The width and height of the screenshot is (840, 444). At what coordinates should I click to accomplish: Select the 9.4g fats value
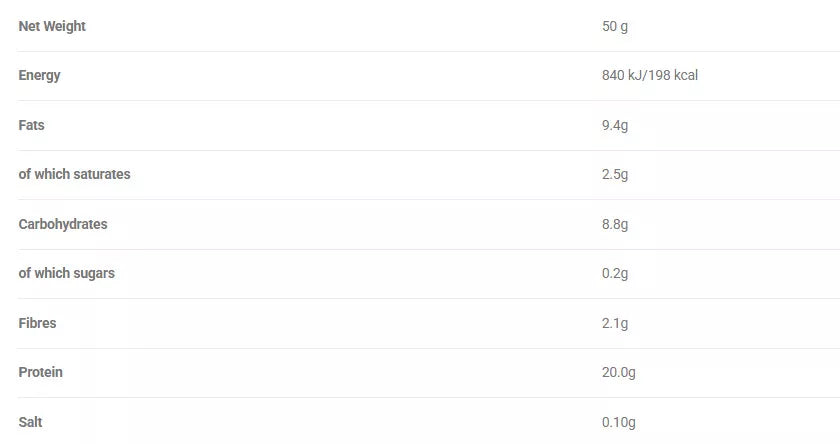pos(615,125)
